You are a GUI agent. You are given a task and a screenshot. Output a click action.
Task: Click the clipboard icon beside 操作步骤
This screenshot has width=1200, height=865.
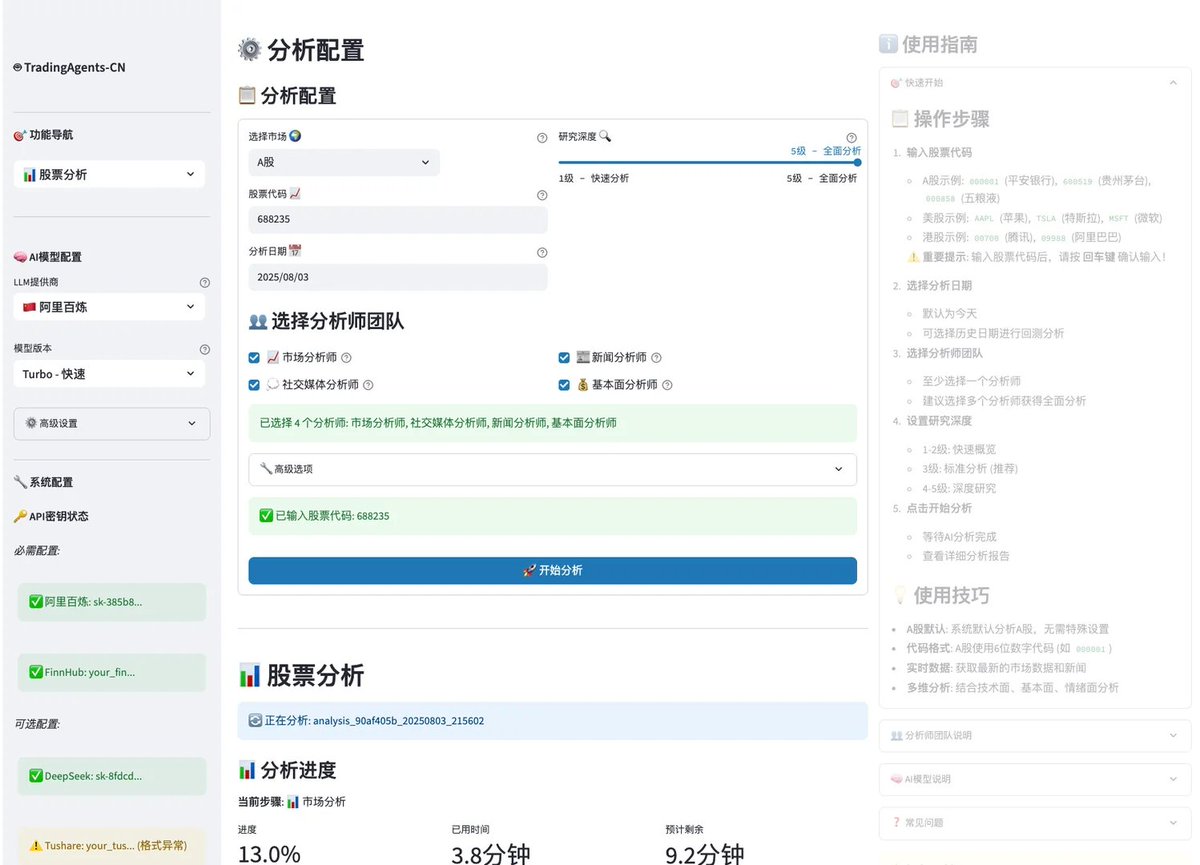click(899, 119)
